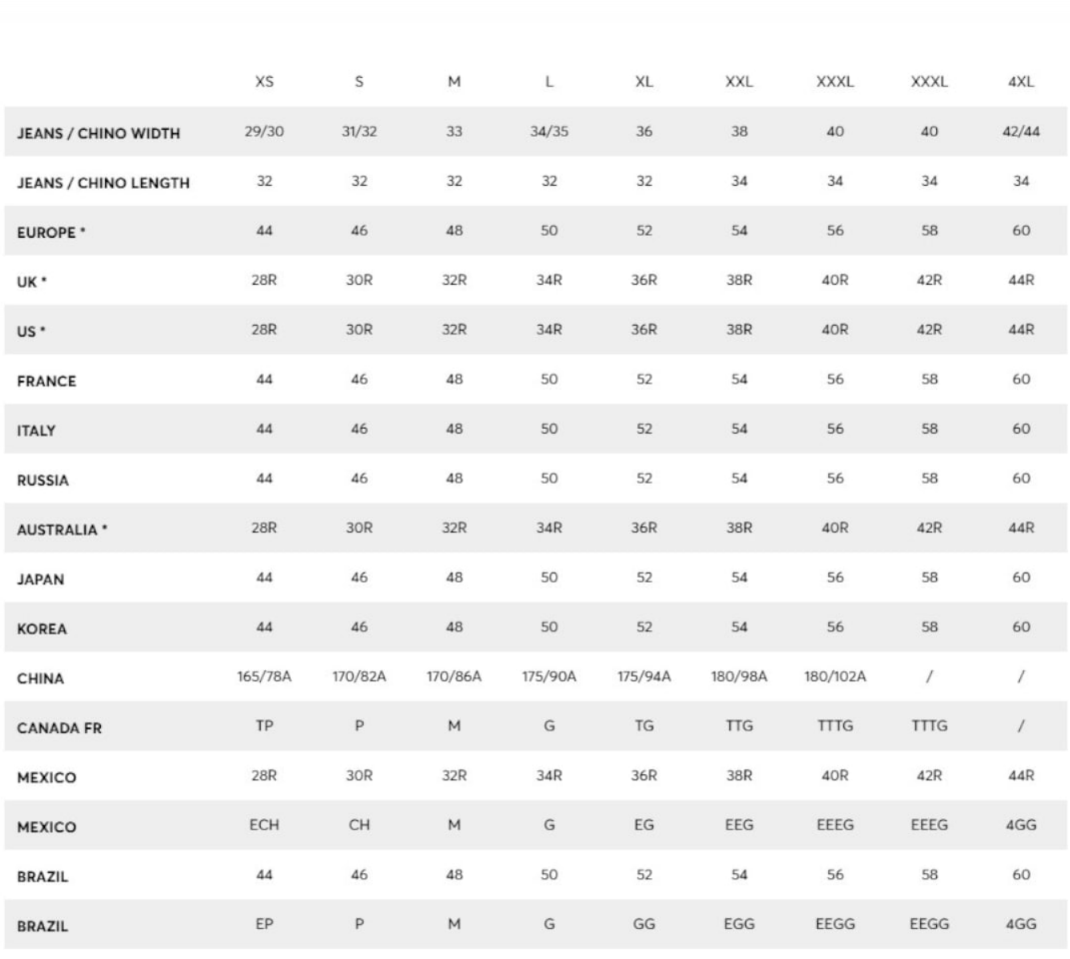Select the 4XL size column header

pos(1021,82)
